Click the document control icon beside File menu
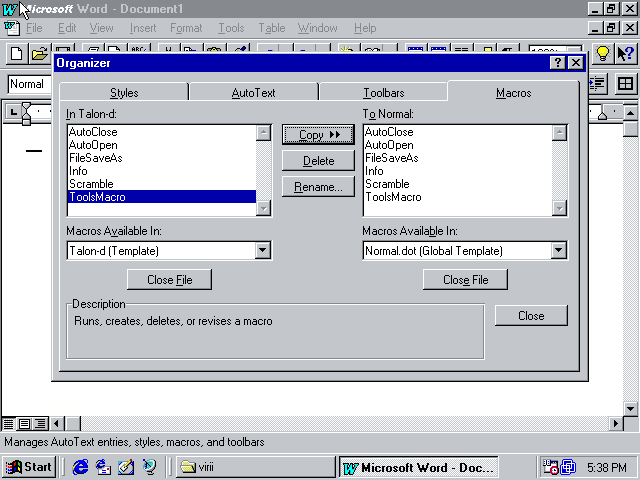 coord(11,28)
